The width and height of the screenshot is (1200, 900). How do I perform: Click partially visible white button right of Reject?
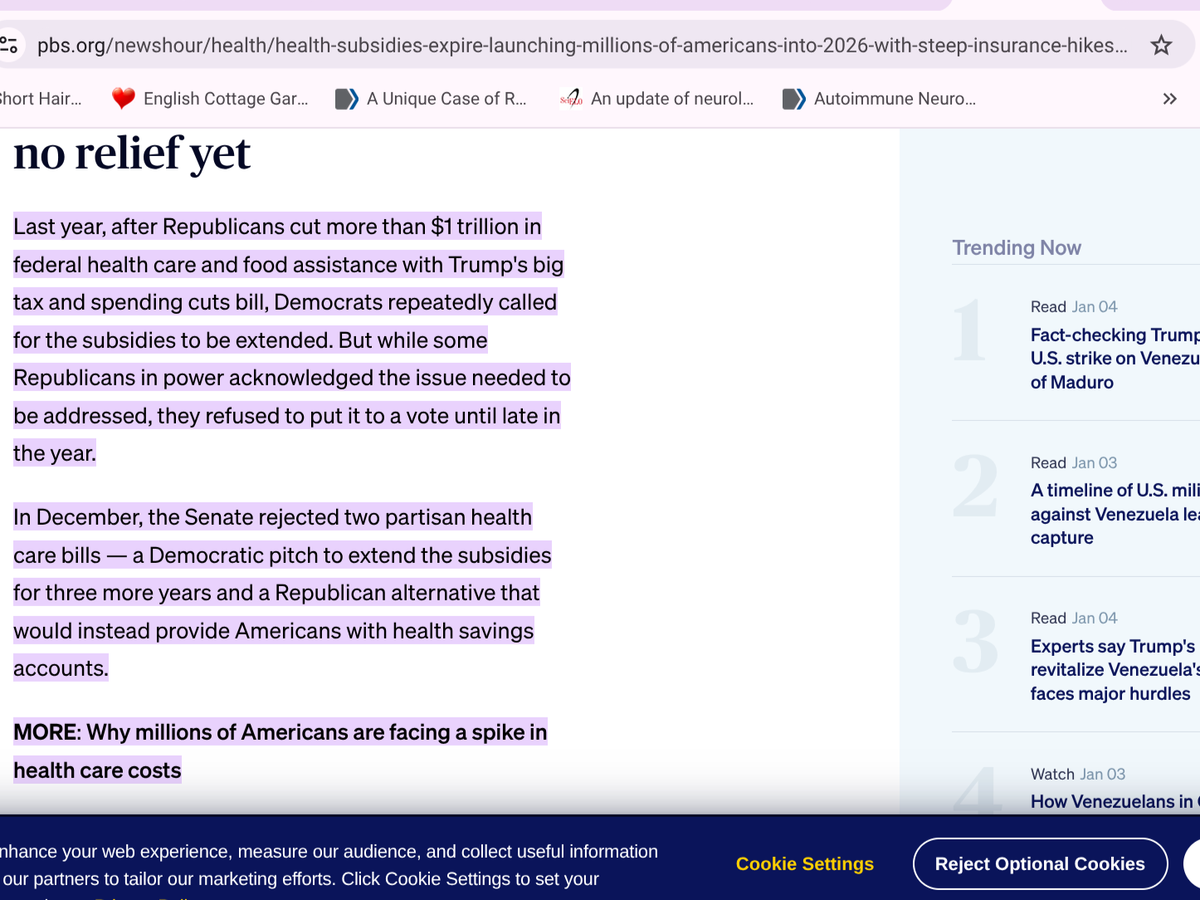[1191, 864]
